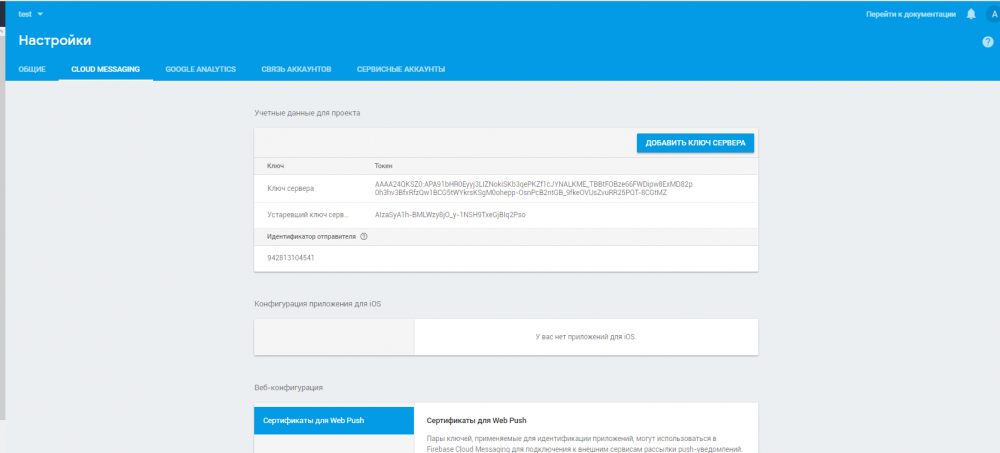Image resolution: width=1000 pixels, height=453 pixels.
Task: Click the sender ID value 942813104541
Action: click(291, 258)
